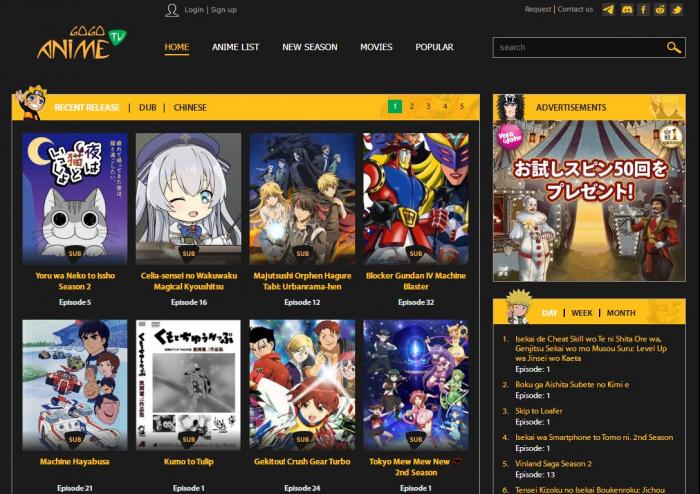Open the MOVIES menu item
This screenshot has height=494, width=700.
click(x=376, y=47)
